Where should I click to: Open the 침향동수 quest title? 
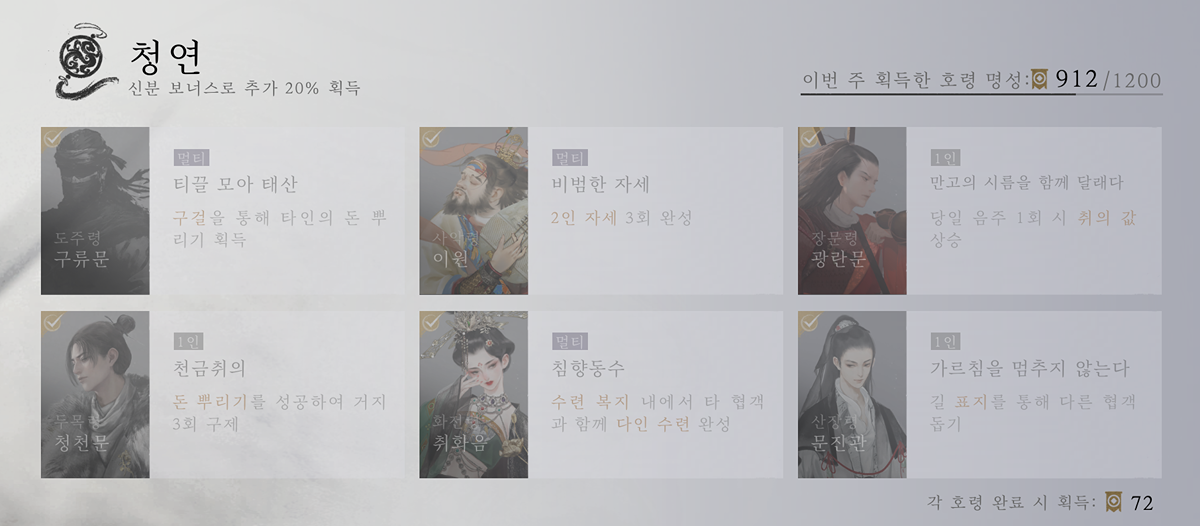pos(588,368)
